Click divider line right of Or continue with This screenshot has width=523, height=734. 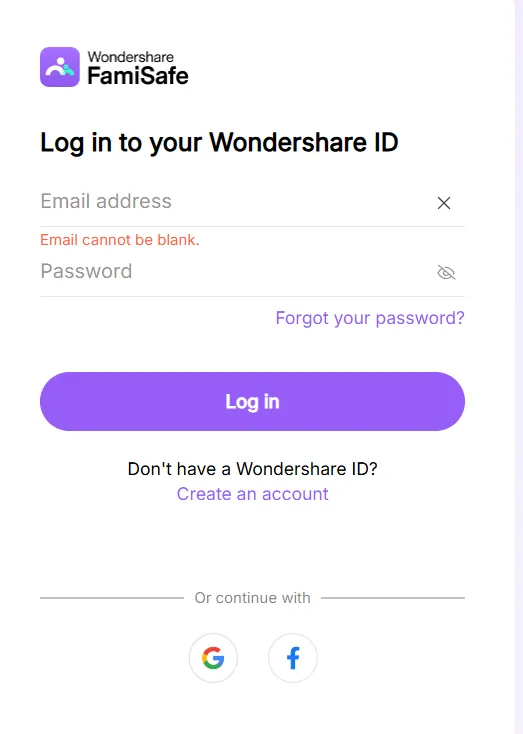point(393,598)
